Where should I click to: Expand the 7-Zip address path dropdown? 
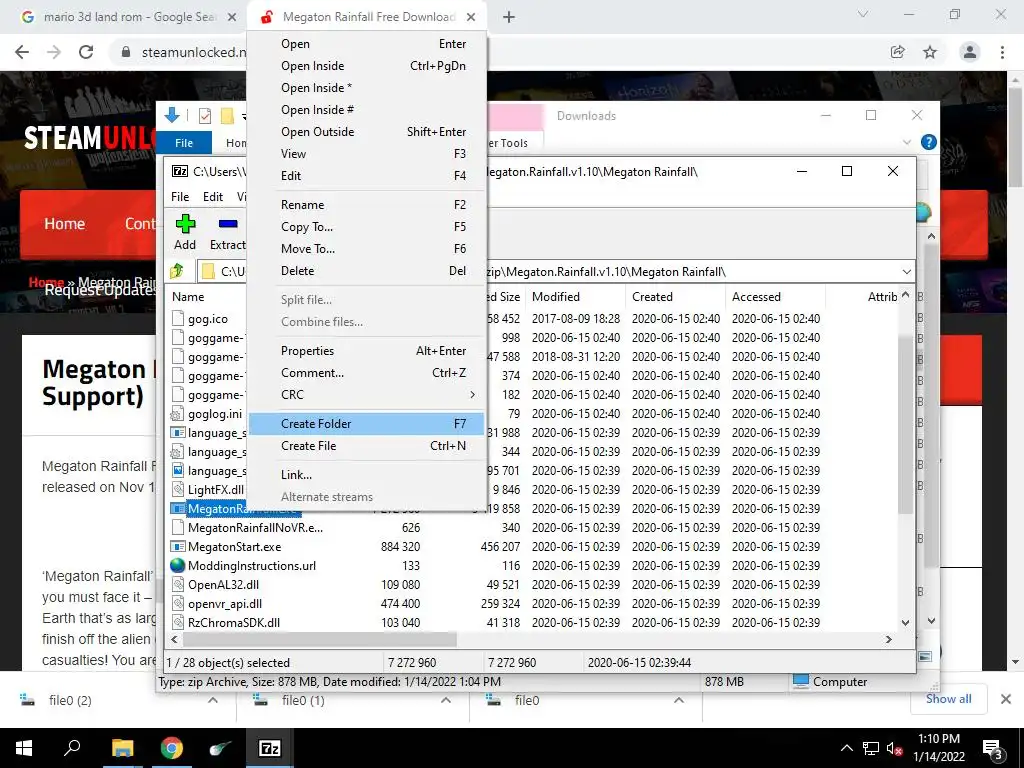[906, 272]
